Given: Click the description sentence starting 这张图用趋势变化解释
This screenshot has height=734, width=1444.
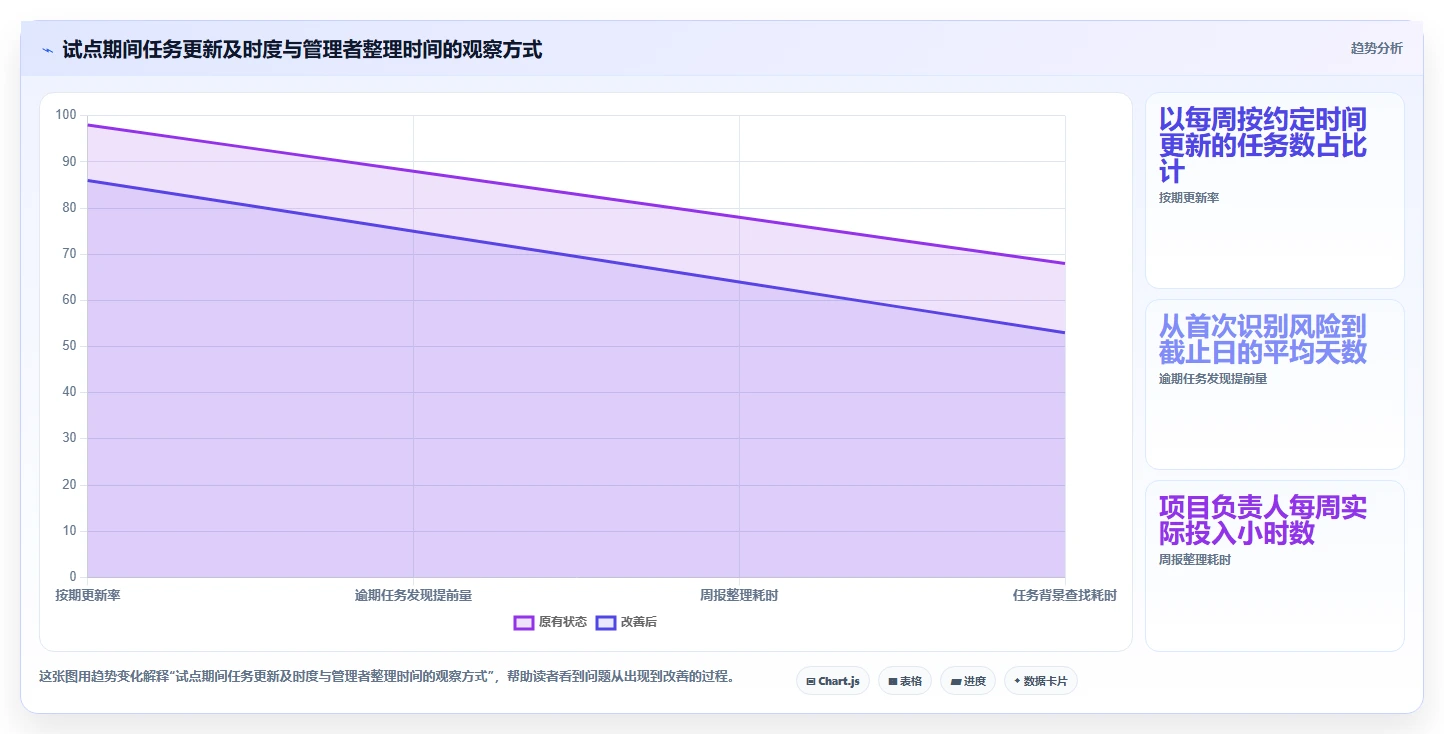Looking at the screenshot, I should (x=387, y=676).
